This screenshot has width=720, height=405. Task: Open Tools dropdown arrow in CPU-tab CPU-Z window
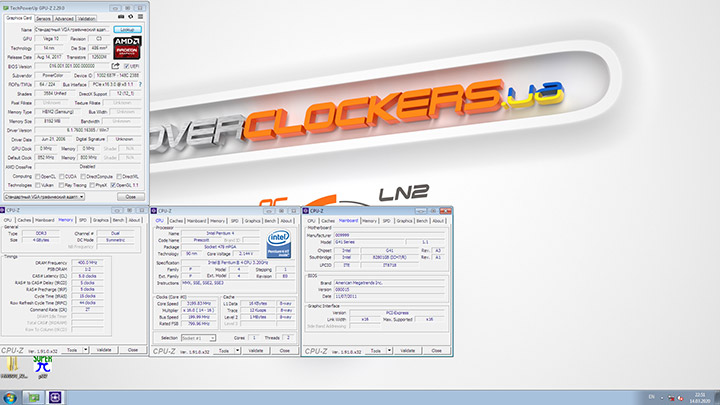pyautogui.click(x=237, y=351)
